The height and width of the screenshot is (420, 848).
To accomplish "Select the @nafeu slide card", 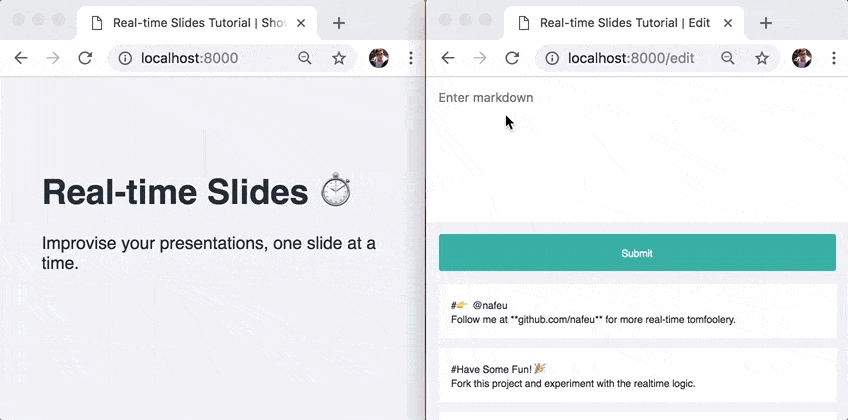I will pyautogui.click(x=638, y=312).
